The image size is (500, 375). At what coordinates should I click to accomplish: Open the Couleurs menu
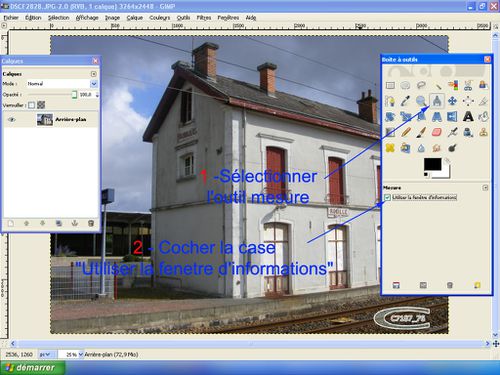(x=160, y=17)
